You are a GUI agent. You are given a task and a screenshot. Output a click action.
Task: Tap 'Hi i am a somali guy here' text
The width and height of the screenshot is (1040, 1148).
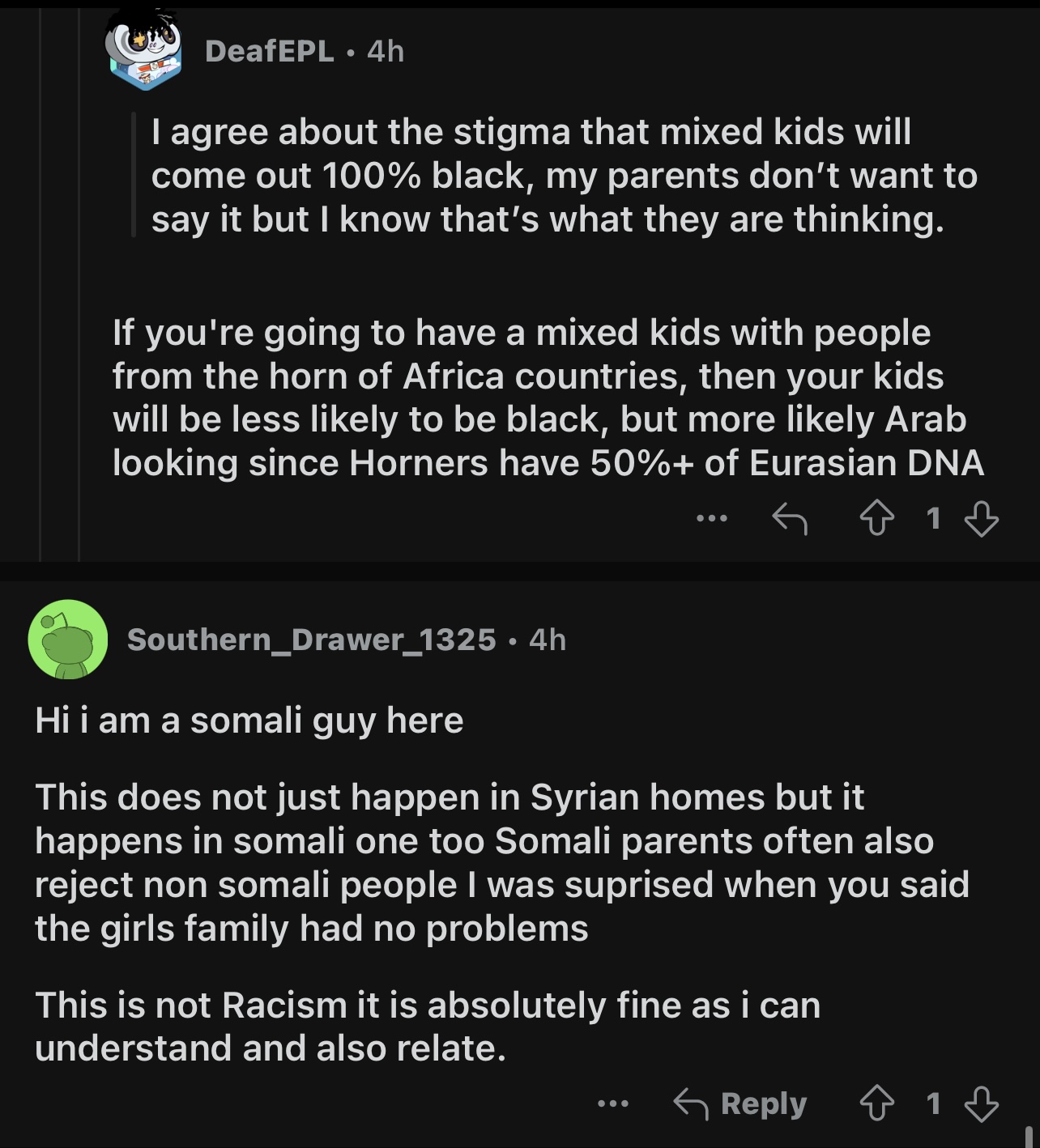pyautogui.click(x=249, y=720)
